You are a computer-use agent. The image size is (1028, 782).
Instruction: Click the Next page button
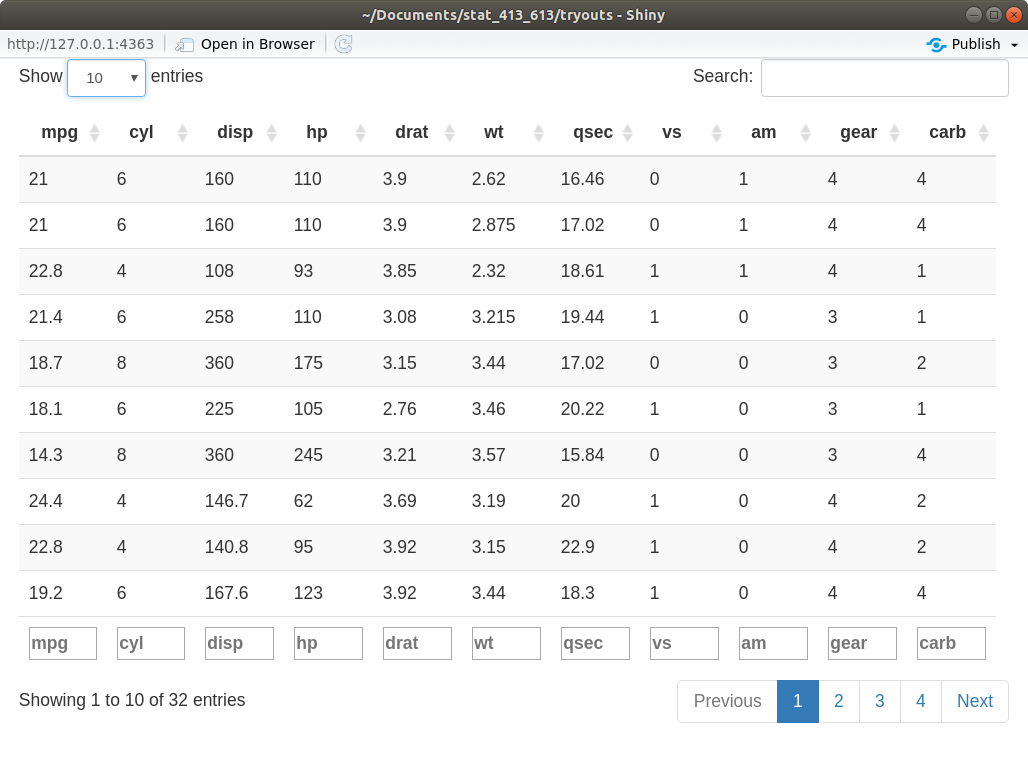click(975, 701)
